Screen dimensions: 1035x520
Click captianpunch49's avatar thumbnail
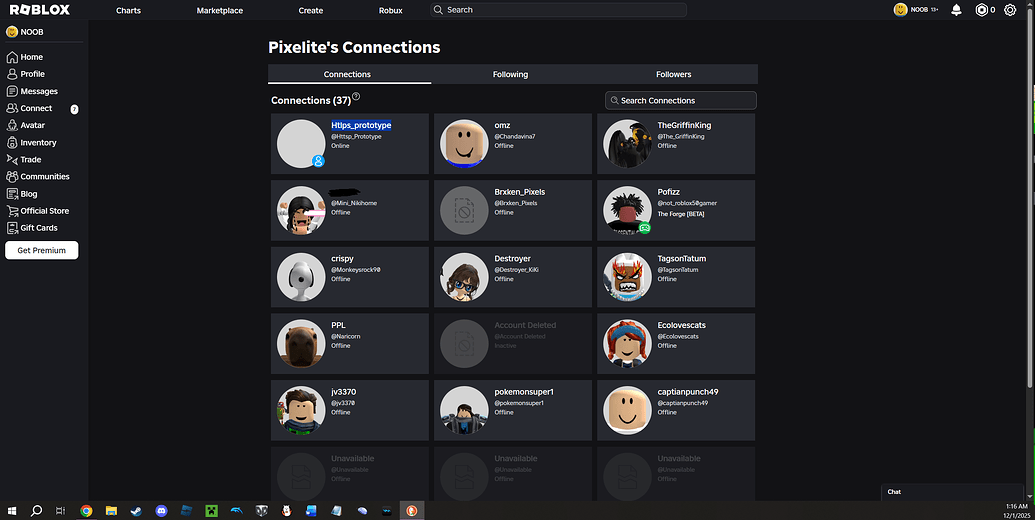pyautogui.click(x=627, y=410)
